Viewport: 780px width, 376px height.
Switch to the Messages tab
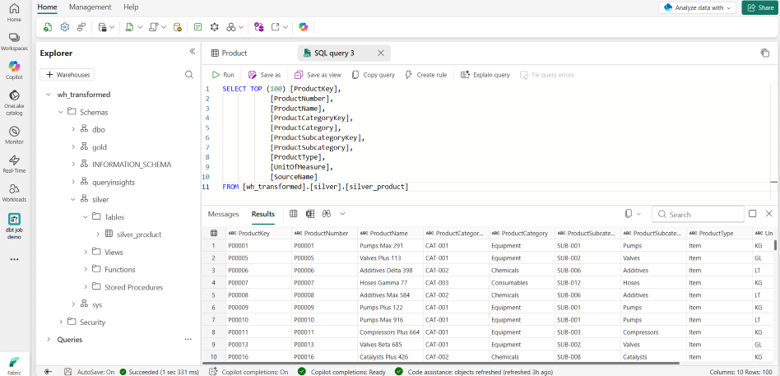[223, 214]
